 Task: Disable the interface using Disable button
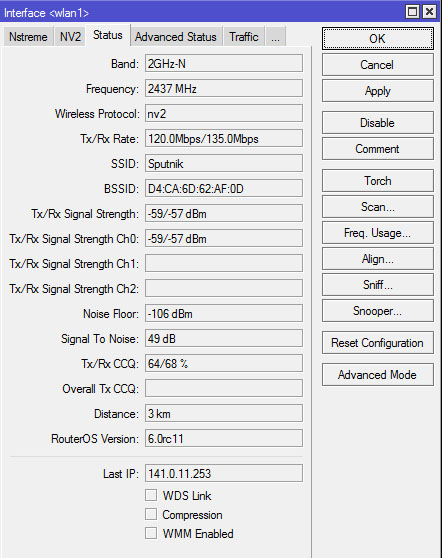(x=378, y=123)
